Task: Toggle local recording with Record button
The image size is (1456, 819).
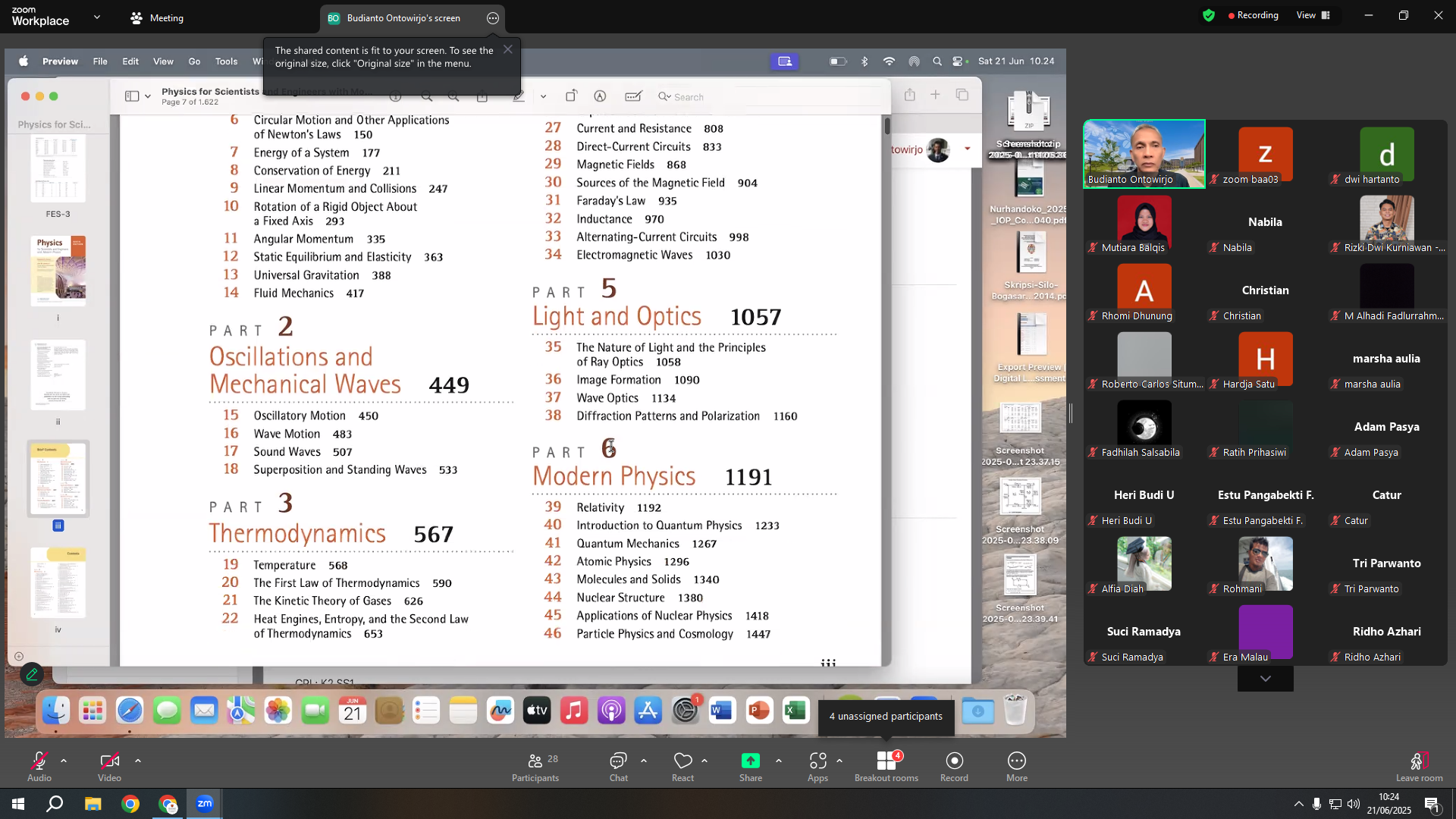Action: tap(954, 767)
